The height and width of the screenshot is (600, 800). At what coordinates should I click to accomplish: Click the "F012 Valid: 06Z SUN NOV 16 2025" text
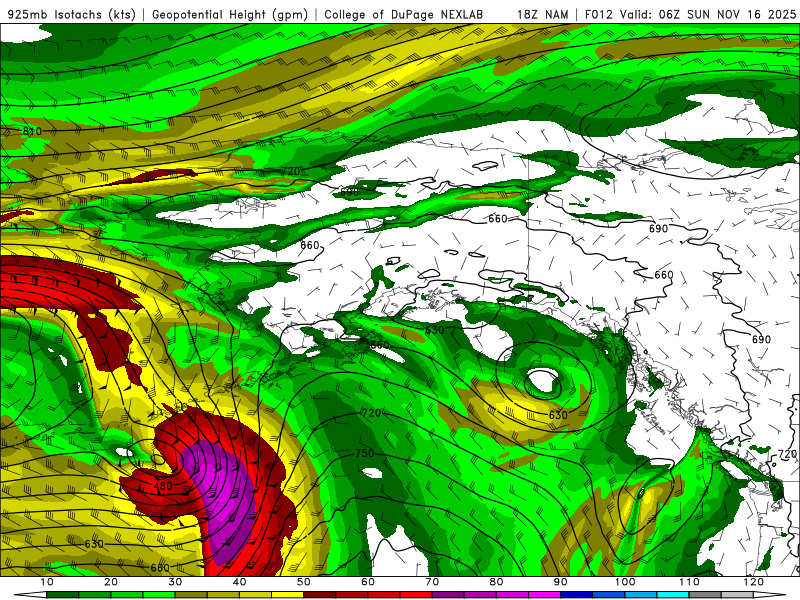(x=690, y=15)
